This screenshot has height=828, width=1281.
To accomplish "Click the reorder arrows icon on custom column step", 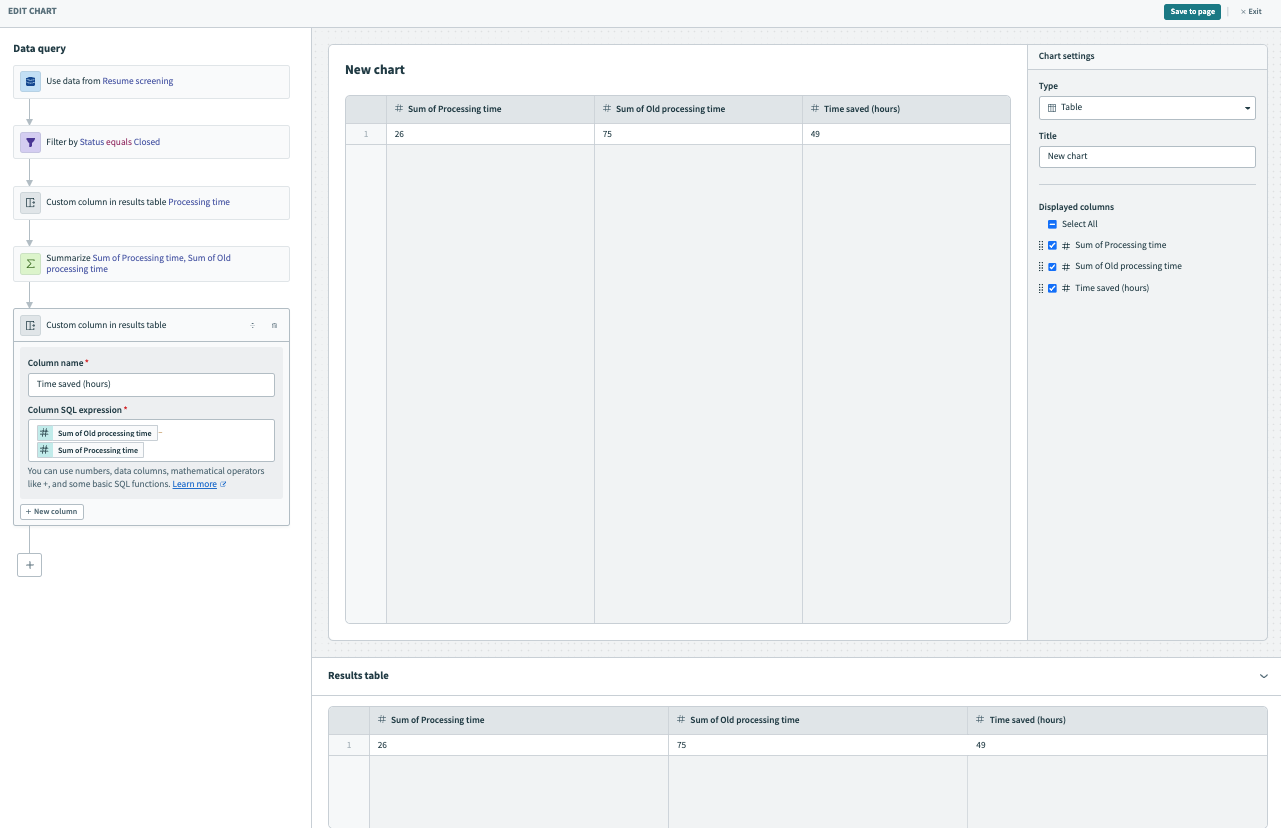I will point(252,325).
